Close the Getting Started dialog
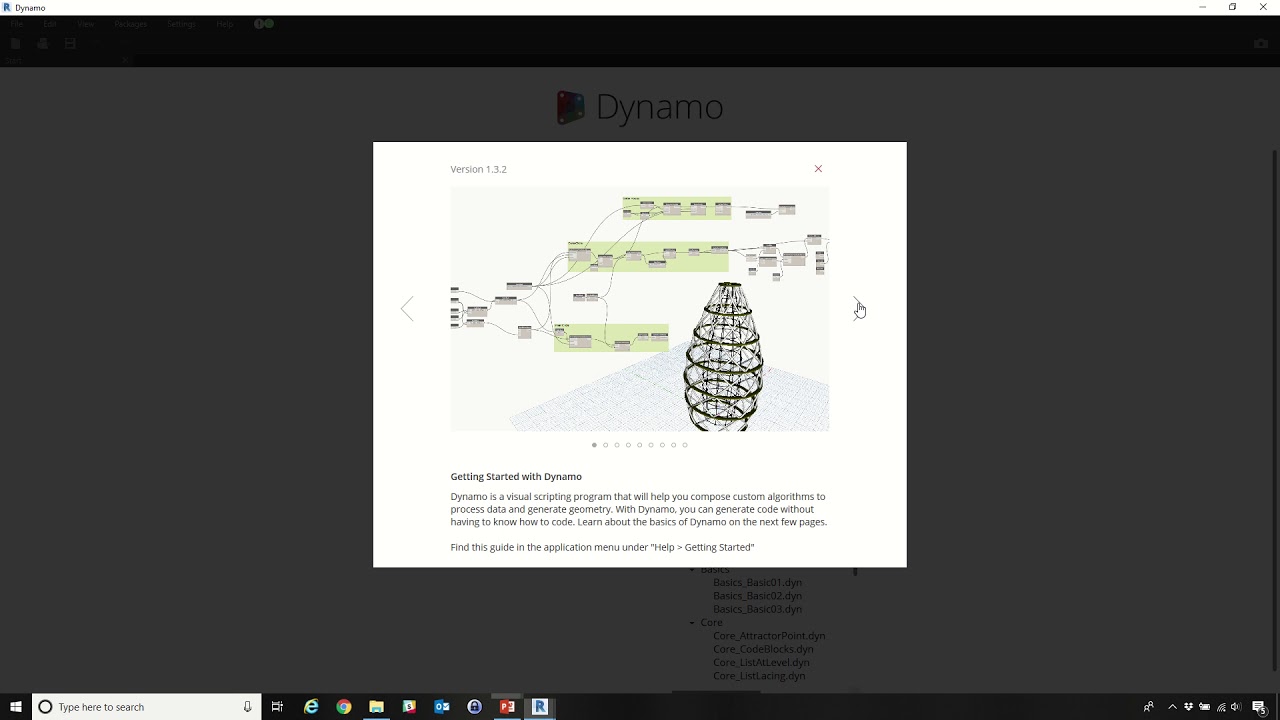This screenshot has height=720, width=1280. click(x=818, y=169)
